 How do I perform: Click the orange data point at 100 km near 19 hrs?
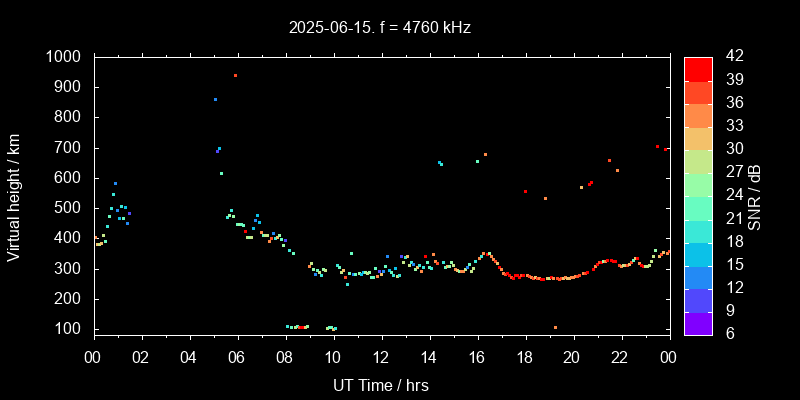(555, 327)
